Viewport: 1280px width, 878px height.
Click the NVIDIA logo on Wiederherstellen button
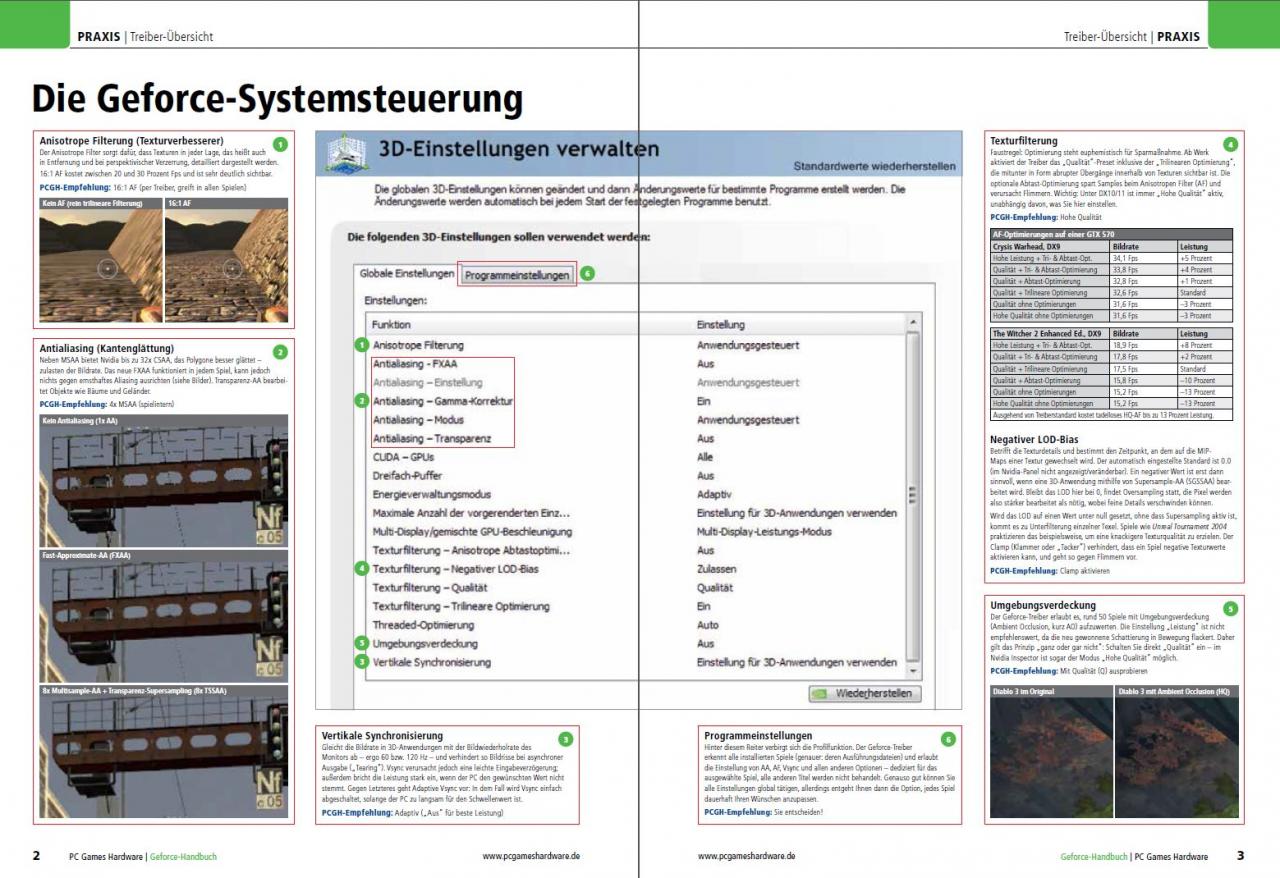point(820,693)
